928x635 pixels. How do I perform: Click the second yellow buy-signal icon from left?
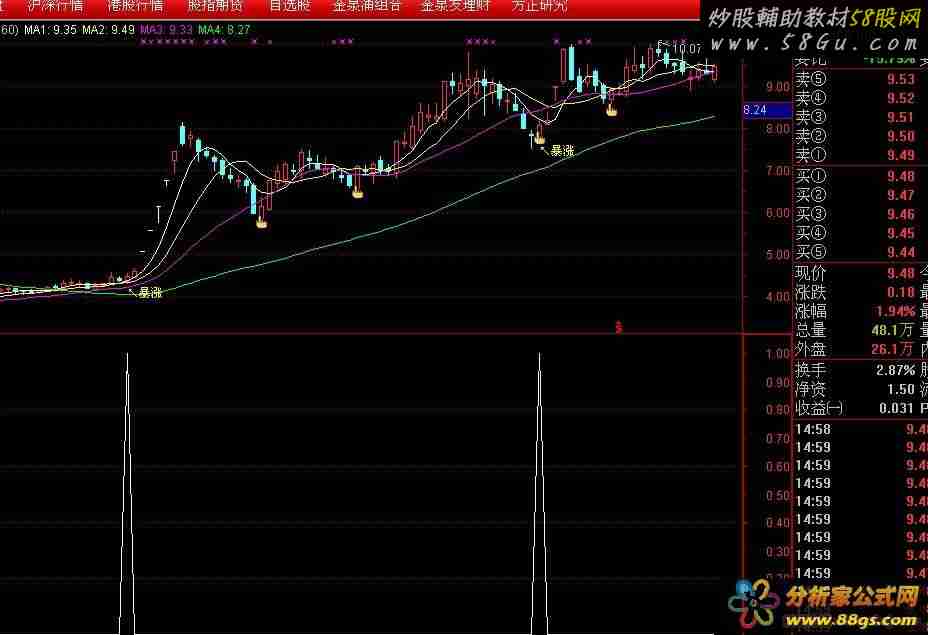tap(357, 192)
